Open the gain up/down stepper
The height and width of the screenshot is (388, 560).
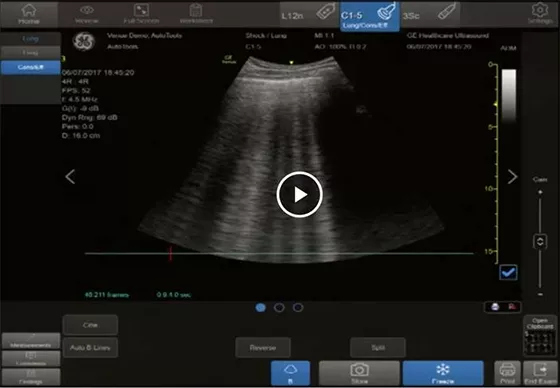coord(540,241)
